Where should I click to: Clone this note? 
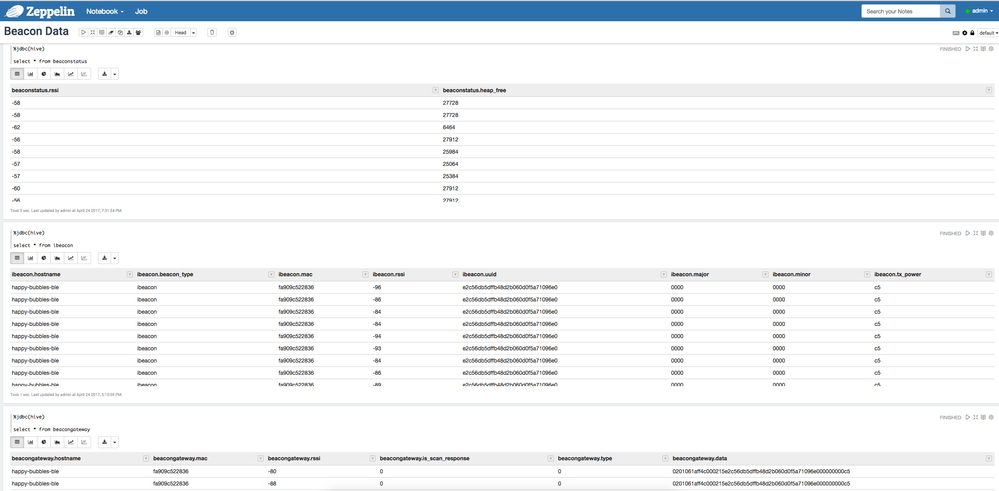(x=120, y=32)
